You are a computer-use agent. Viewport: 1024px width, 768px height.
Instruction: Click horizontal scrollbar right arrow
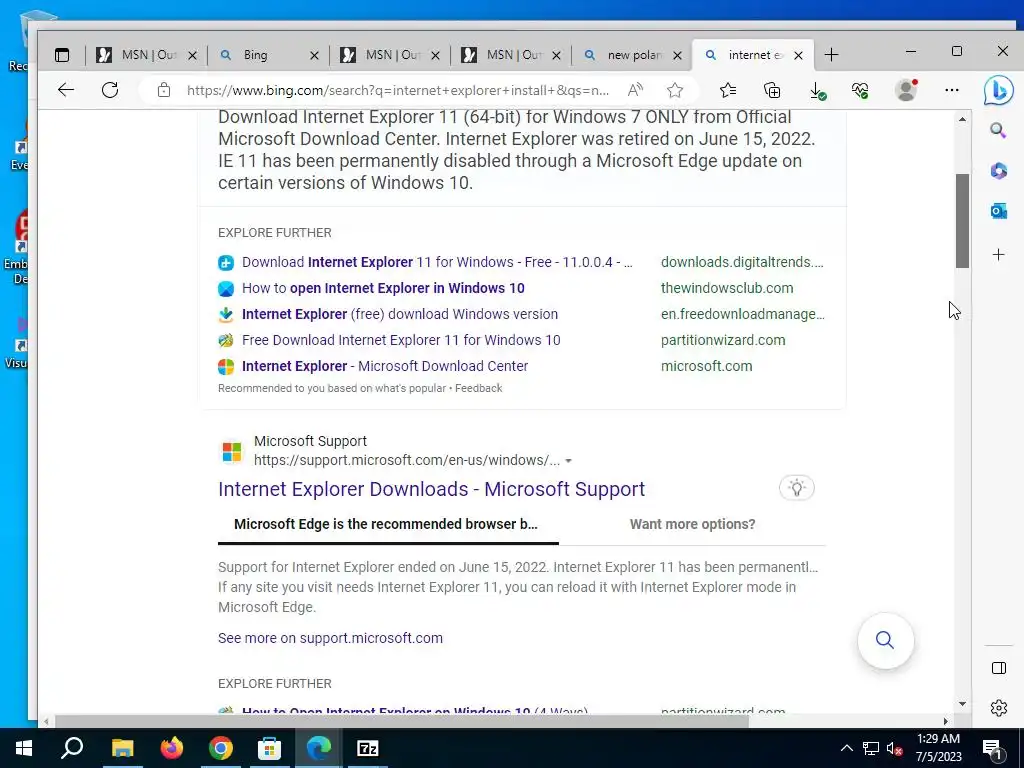(946, 721)
